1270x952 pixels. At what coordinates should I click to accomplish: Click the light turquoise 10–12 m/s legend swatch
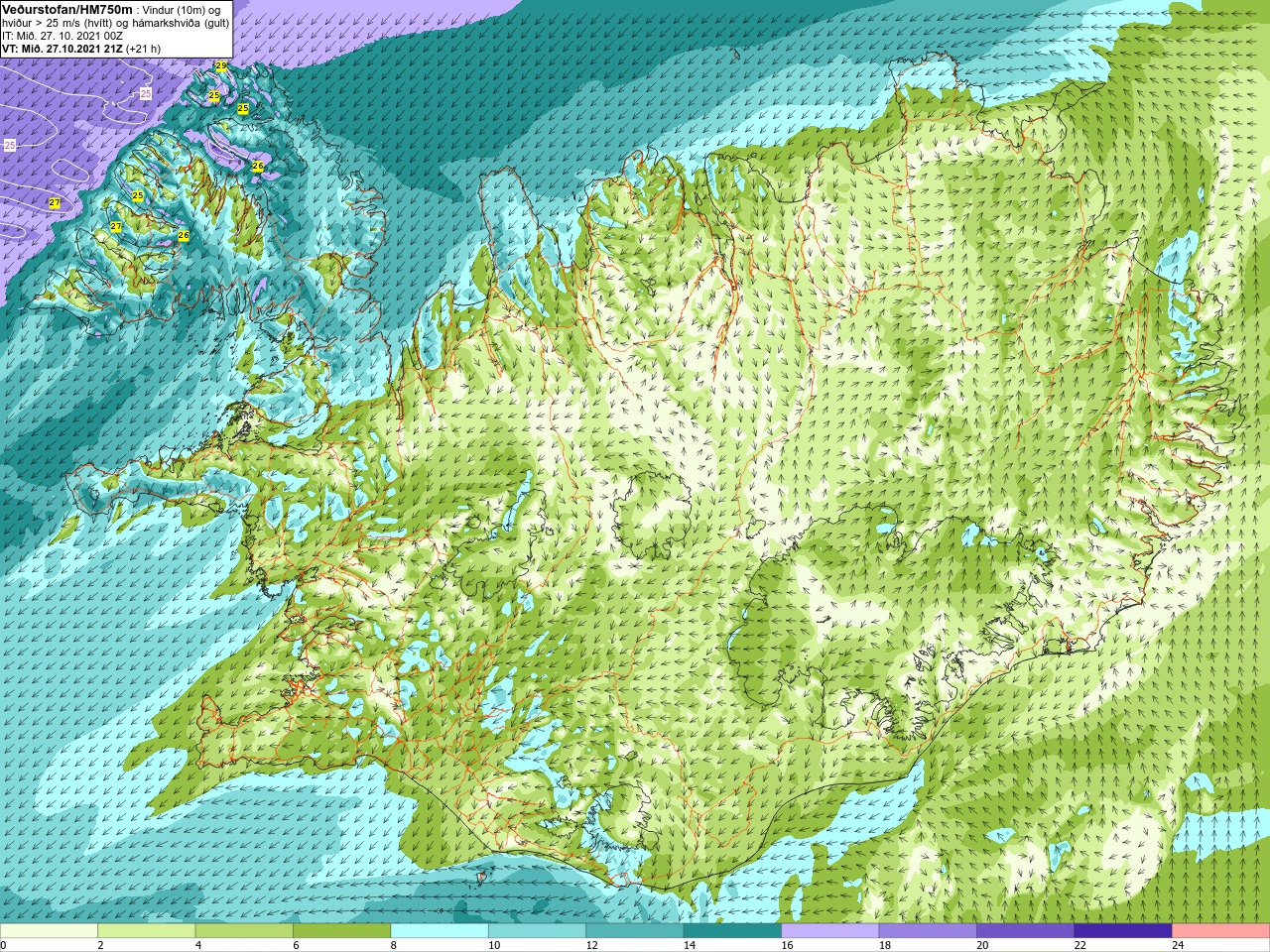coord(537,931)
